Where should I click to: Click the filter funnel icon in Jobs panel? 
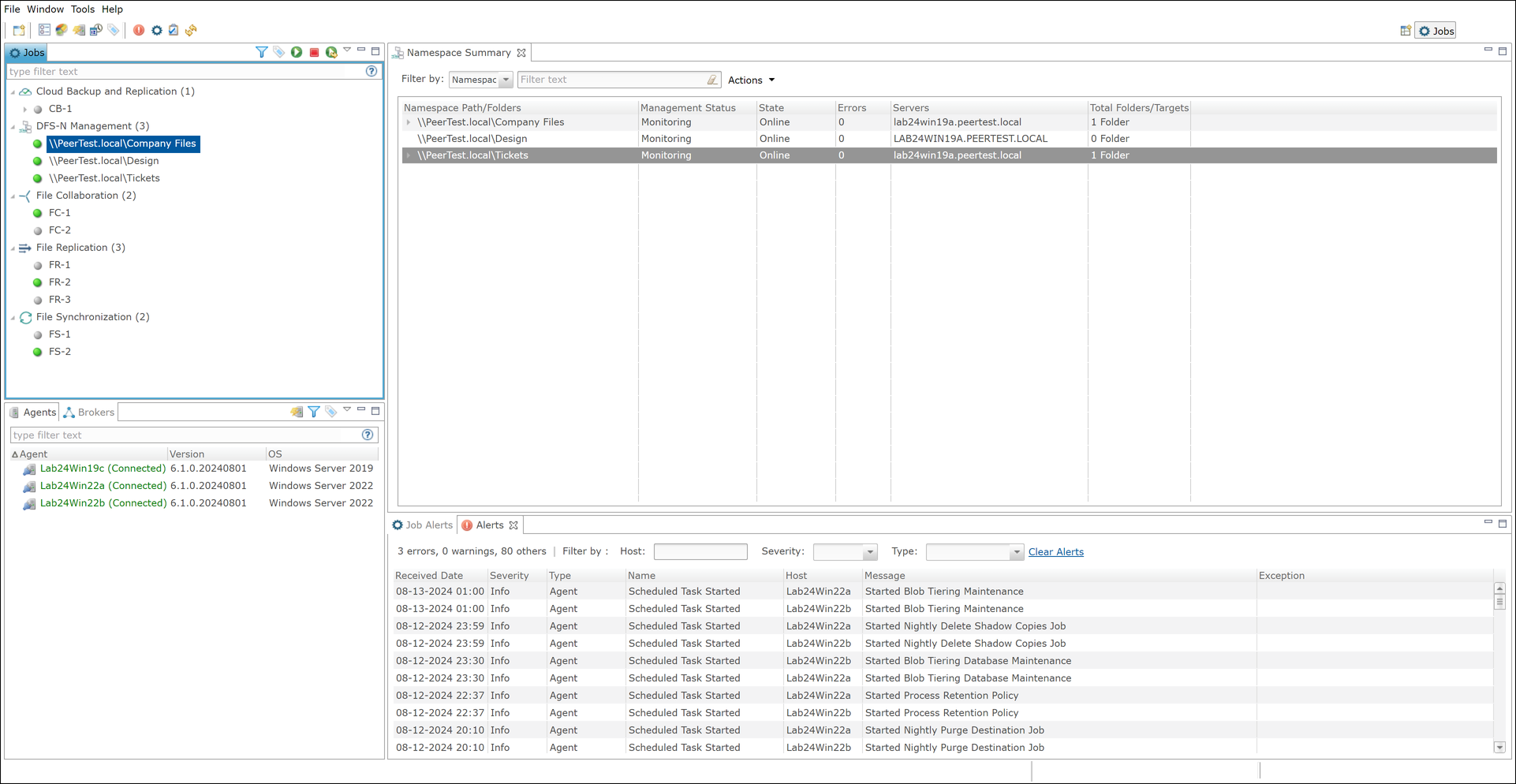click(x=262, y=52)
